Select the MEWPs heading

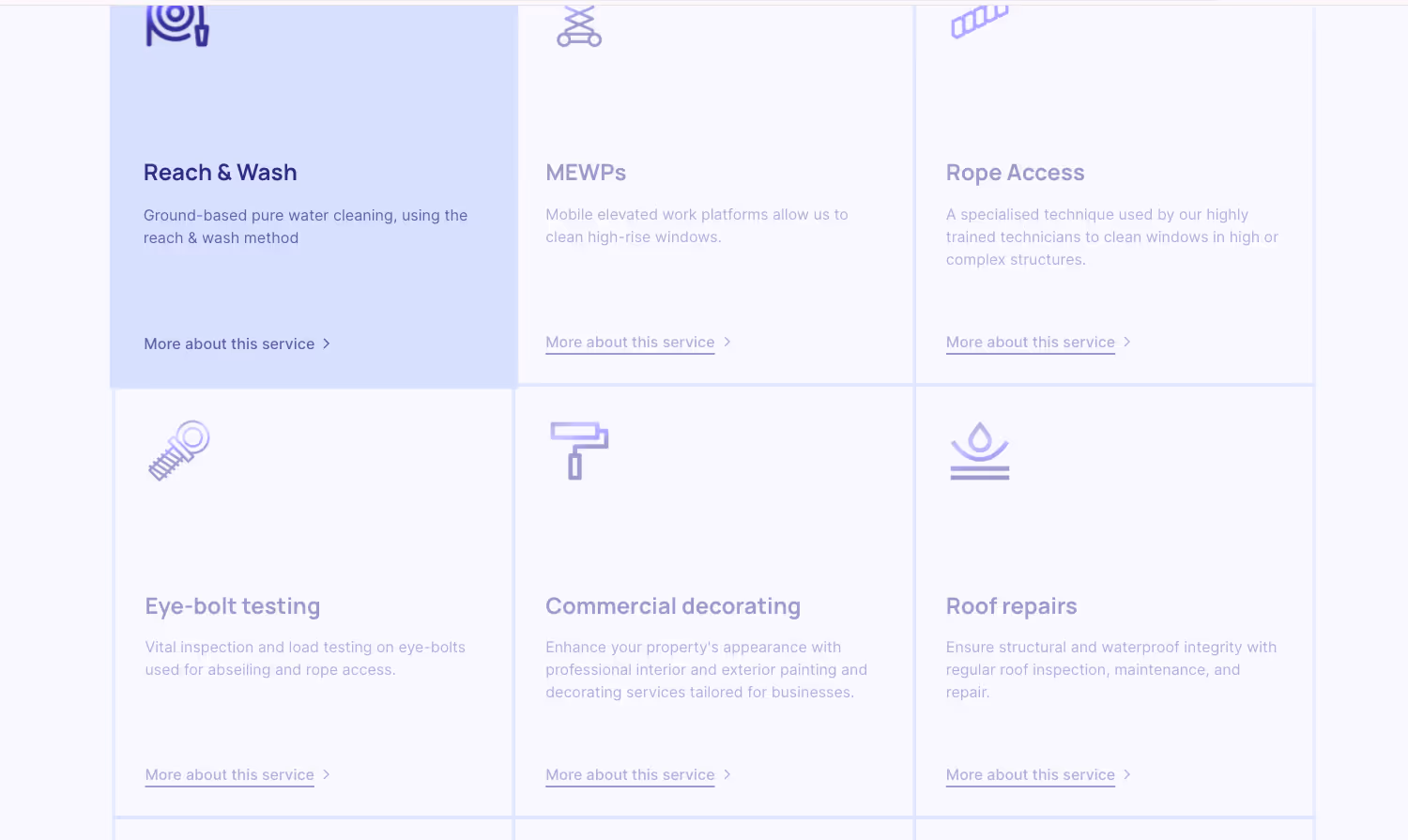pyautogui.click(x=586, y=173)
